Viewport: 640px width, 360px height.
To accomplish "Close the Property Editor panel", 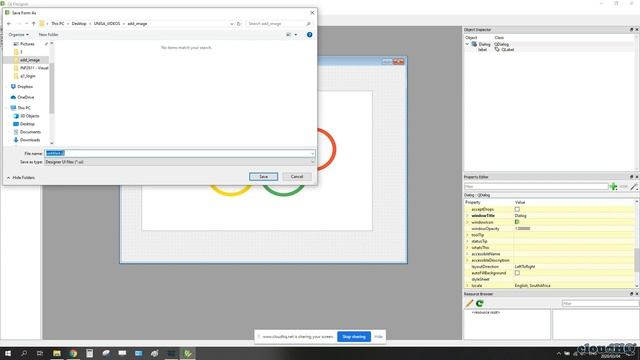I will click(637, 177).
